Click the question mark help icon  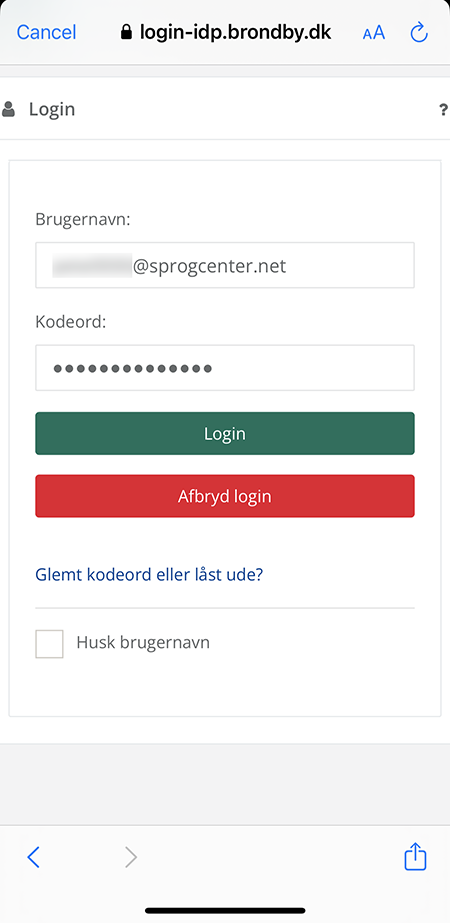(444, 109)
